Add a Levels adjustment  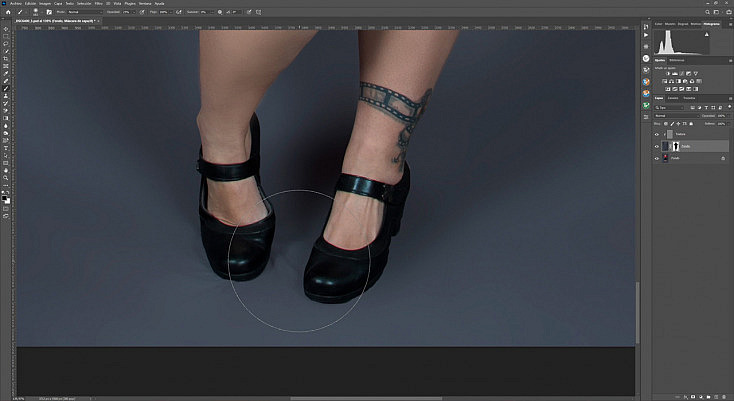[x=675, y=73]
